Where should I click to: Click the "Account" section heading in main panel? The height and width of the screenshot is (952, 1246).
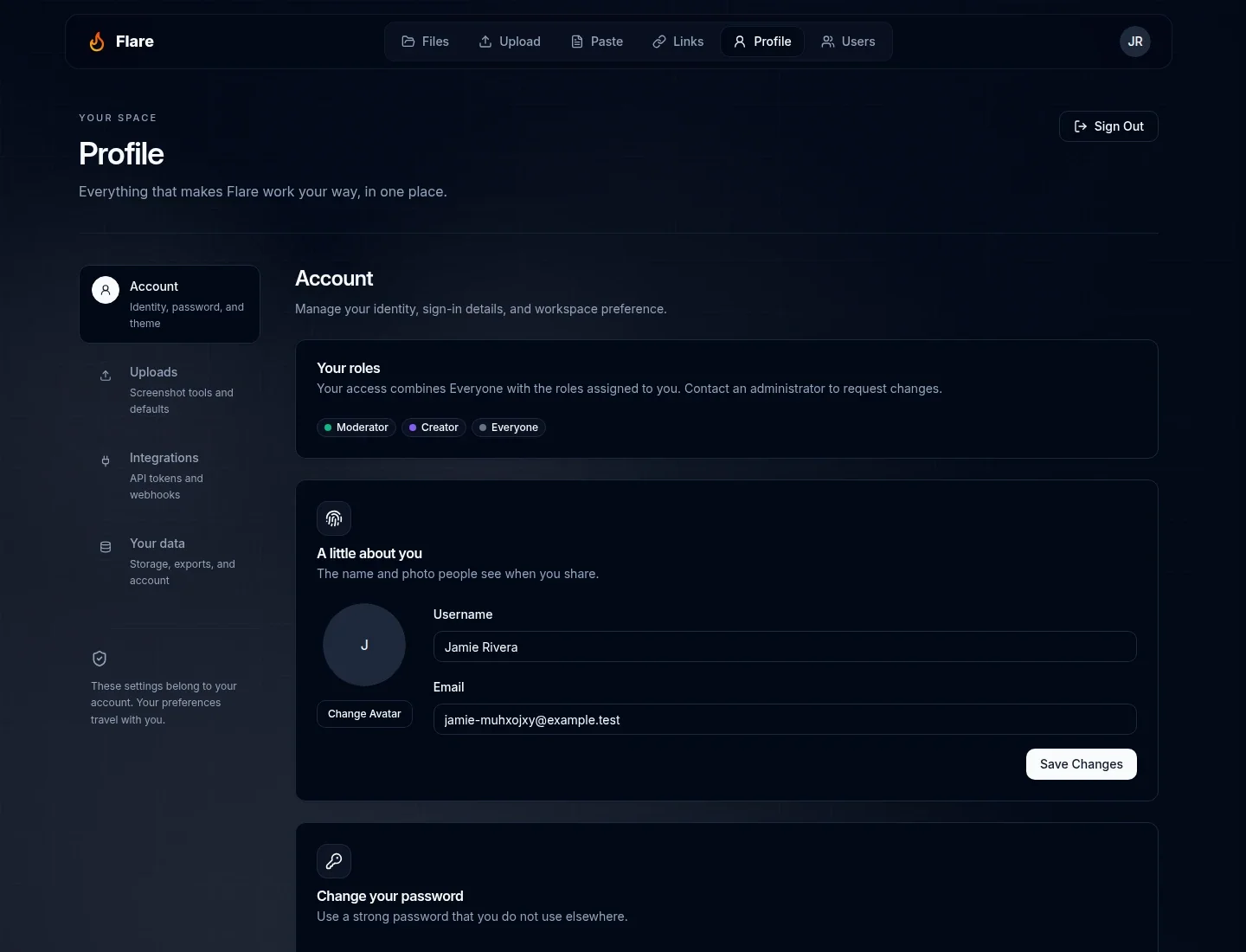click(x=334, y=279)
